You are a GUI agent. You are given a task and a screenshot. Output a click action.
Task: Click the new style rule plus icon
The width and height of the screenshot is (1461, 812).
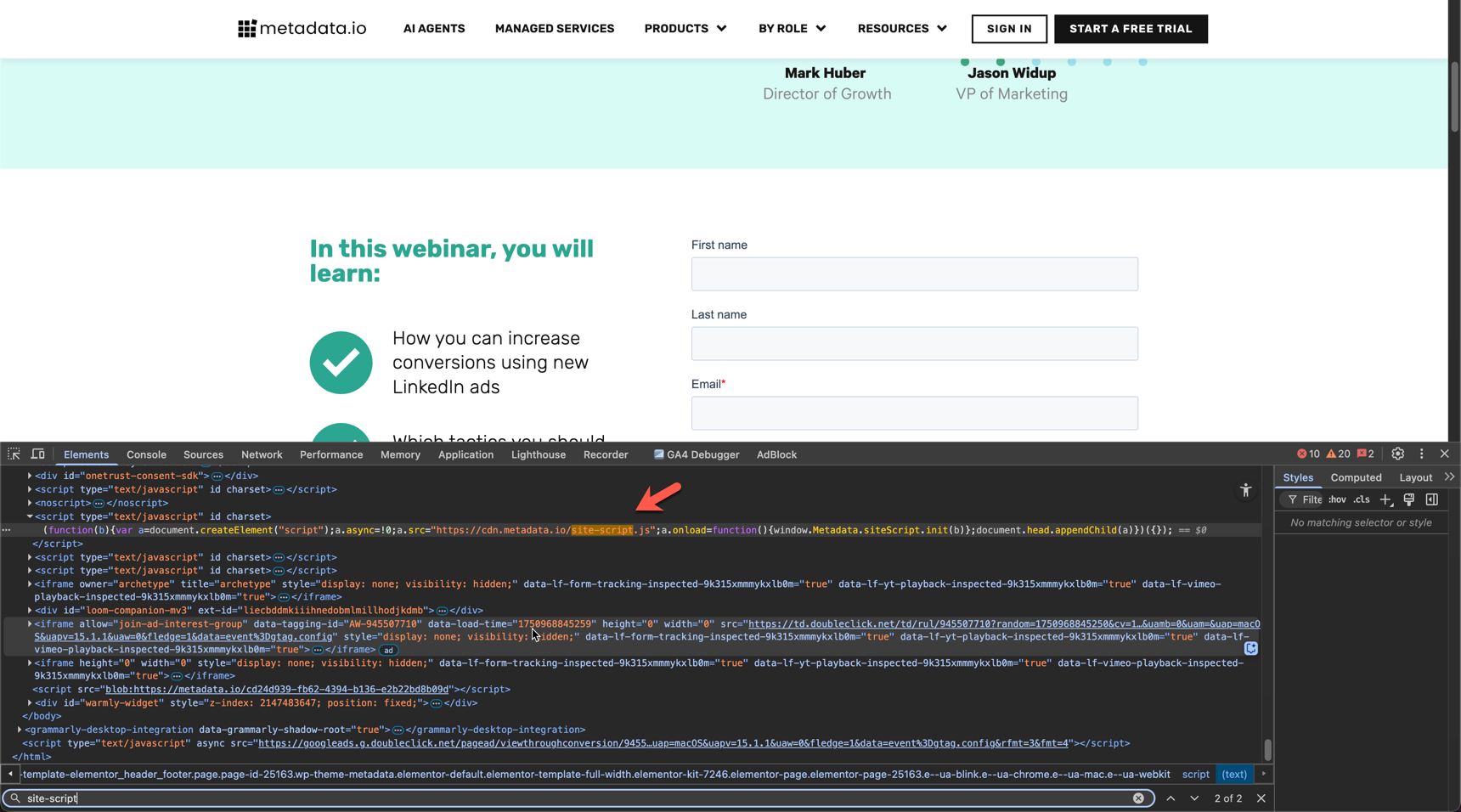click(1385, 499)
